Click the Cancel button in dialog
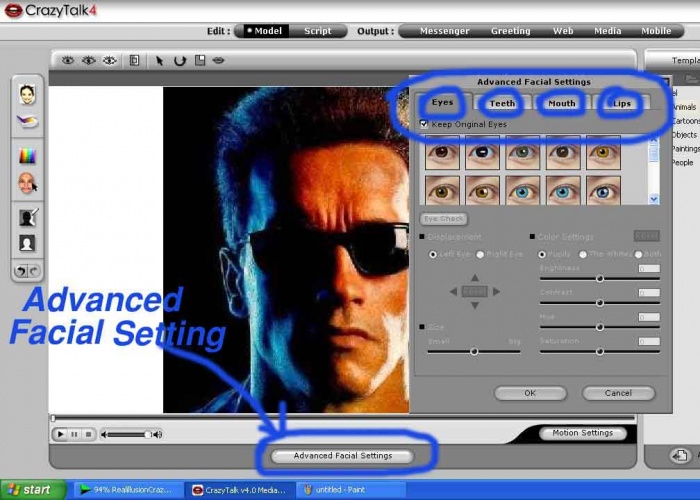This screenshot has width=700, height=500. point(618,393)
